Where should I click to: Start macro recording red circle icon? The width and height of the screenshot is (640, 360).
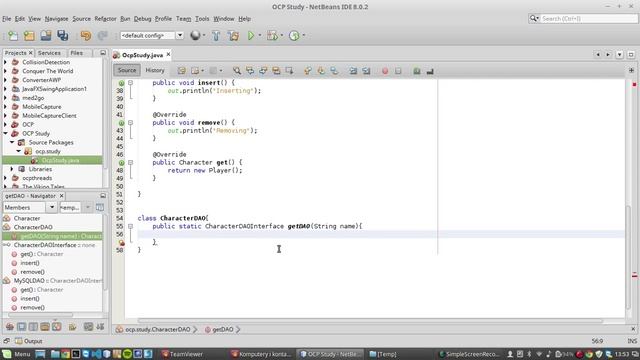pos(385,71)
